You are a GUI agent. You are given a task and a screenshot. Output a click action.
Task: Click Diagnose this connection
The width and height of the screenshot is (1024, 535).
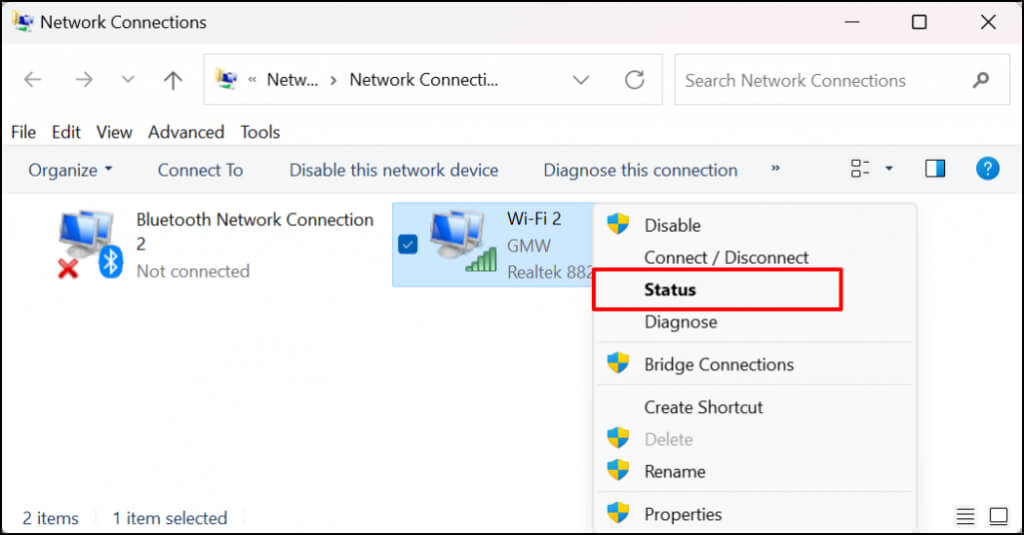(x=640, y=170)
